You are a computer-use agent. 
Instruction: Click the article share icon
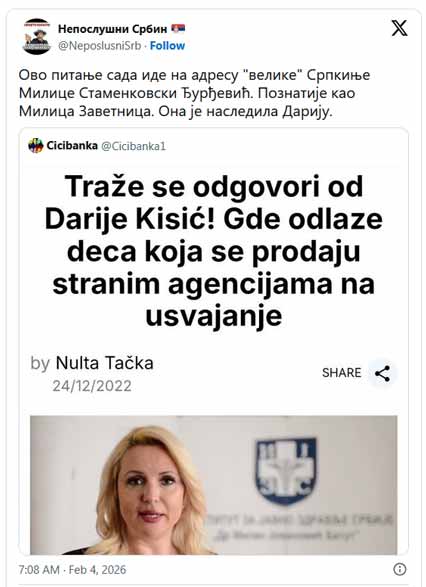tap(382, 373)
